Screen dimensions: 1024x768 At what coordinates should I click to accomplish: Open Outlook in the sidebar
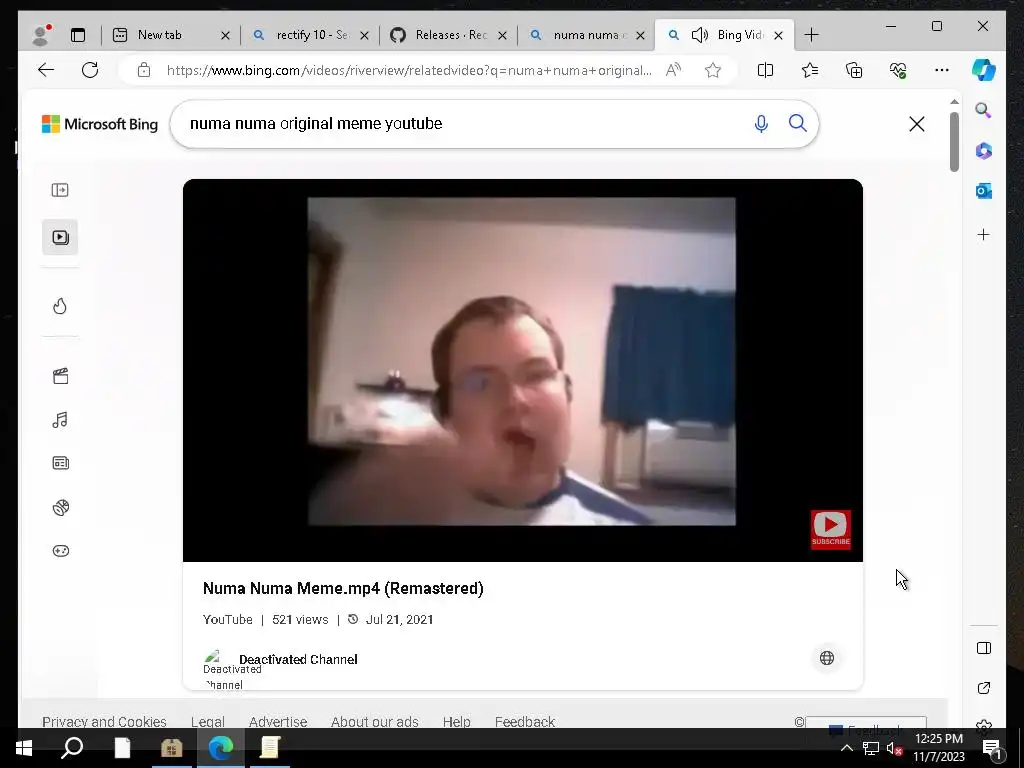point(984,191)
